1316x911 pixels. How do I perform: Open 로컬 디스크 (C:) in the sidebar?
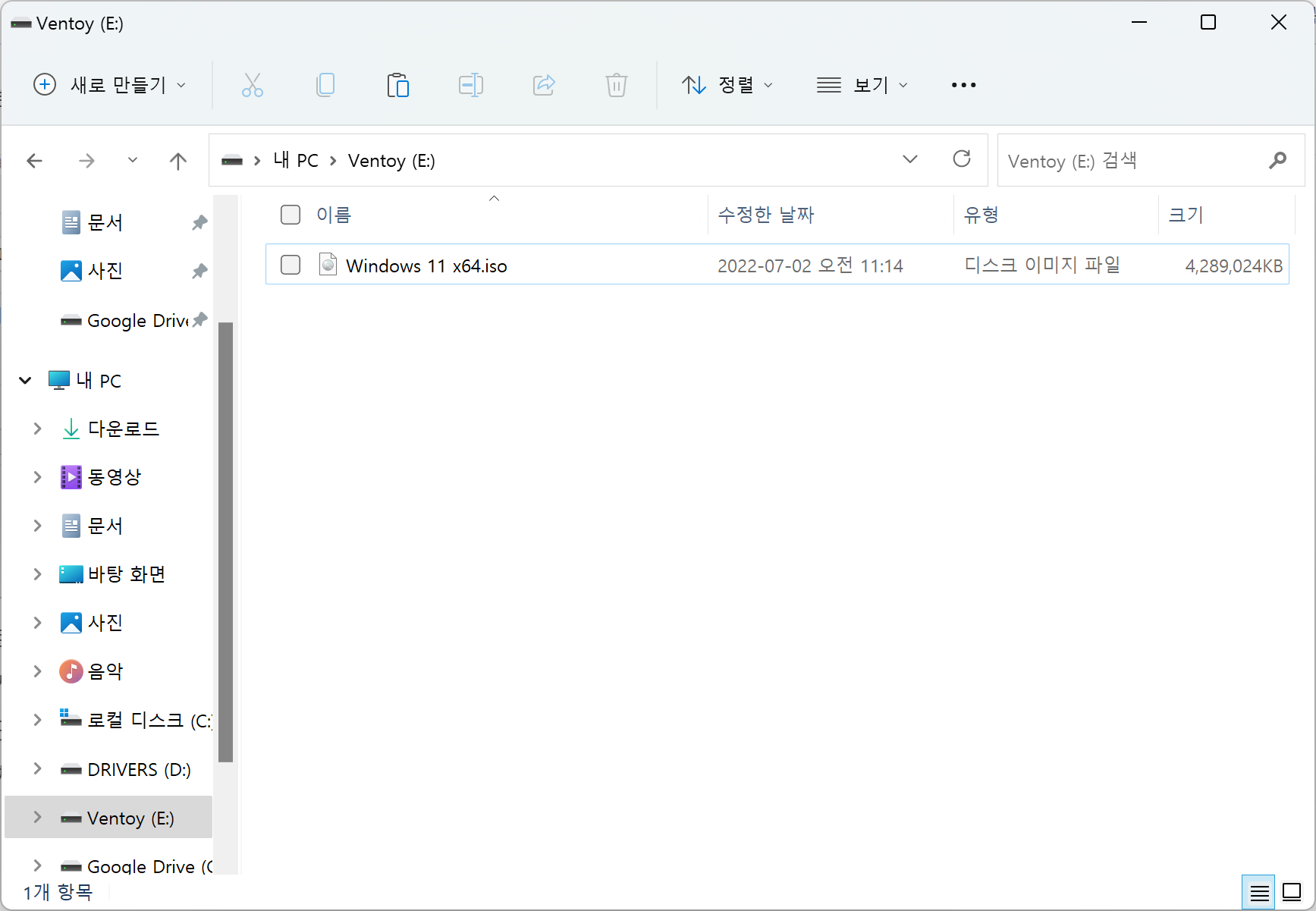[149, 721]
